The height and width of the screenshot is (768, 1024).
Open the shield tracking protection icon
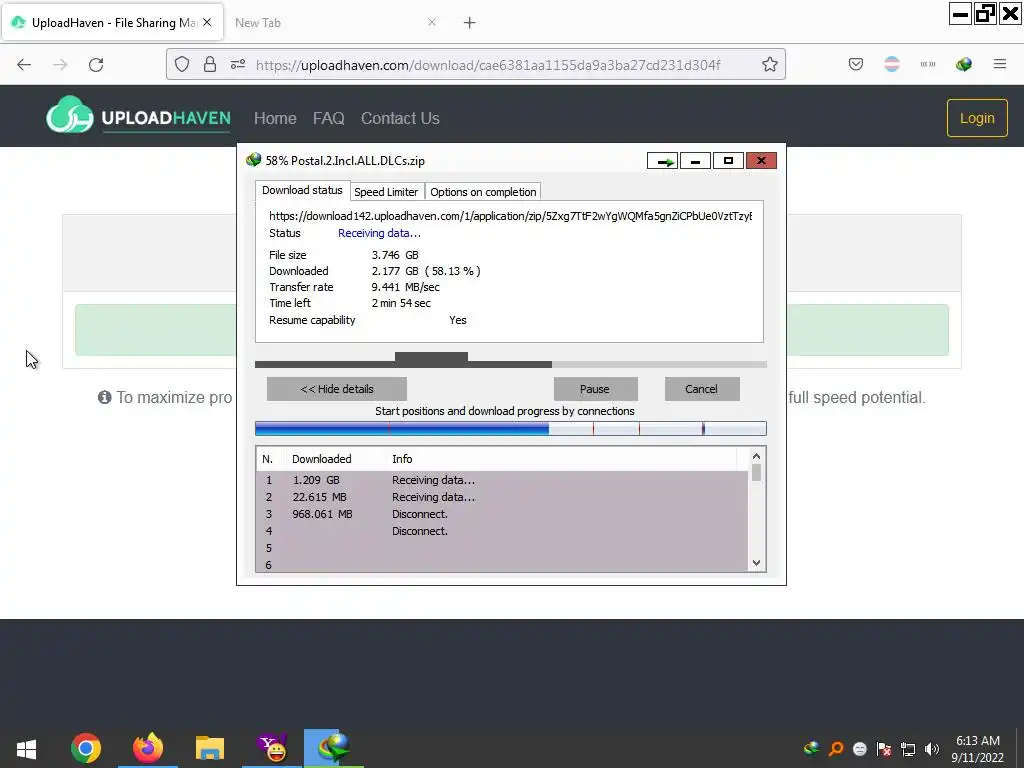(x=182, y=64)
